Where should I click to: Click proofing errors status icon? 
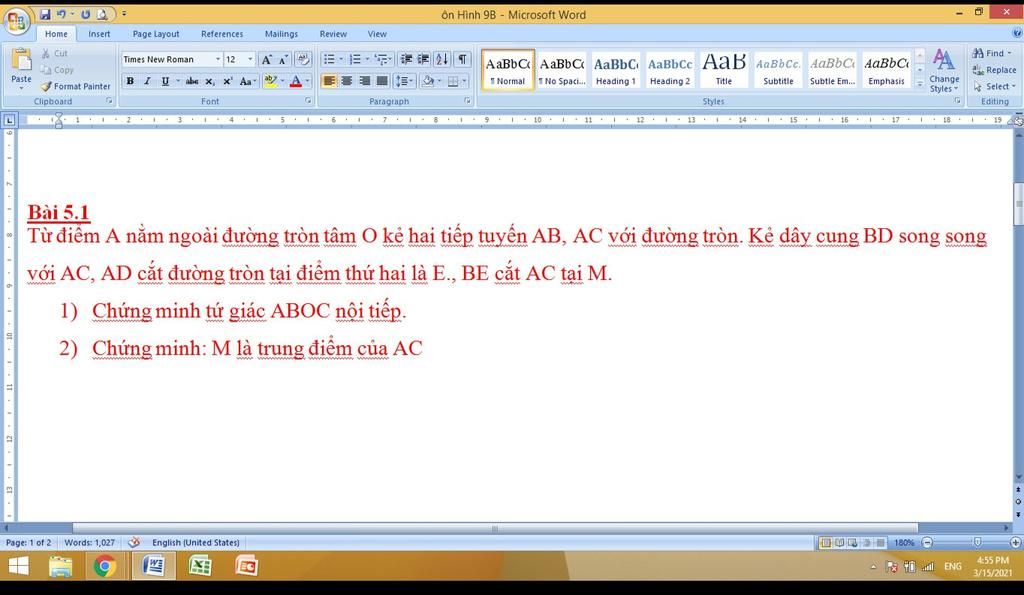click(x=134, y=542)
